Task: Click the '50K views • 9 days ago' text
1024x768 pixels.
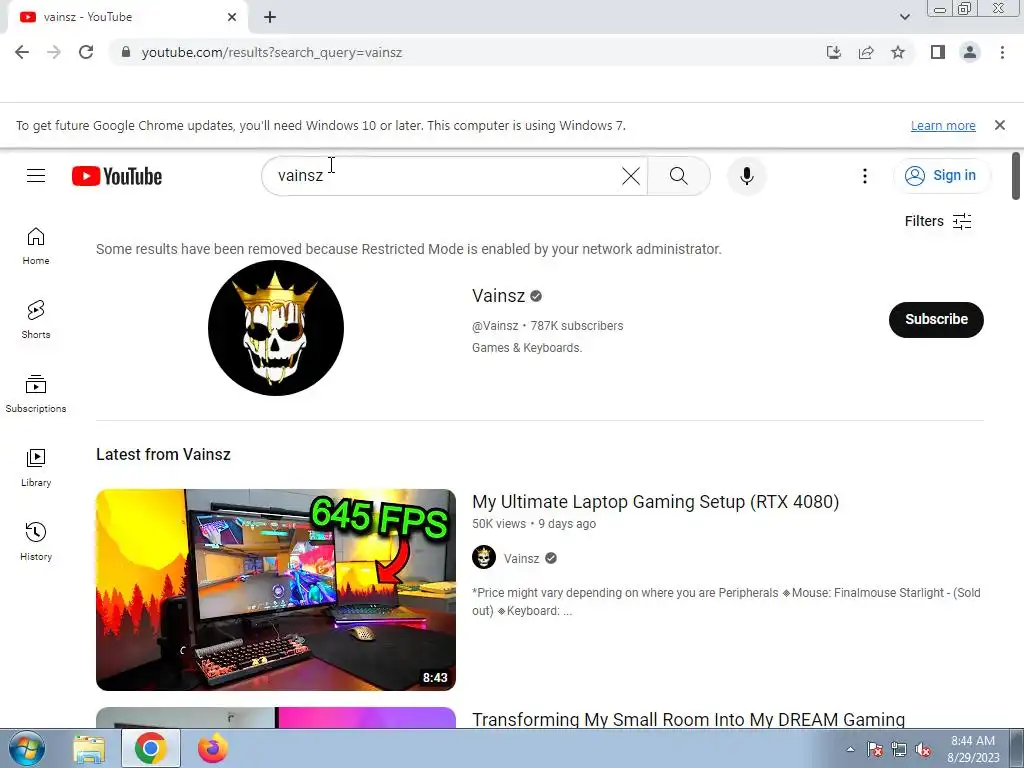Action: coord(534,524)
